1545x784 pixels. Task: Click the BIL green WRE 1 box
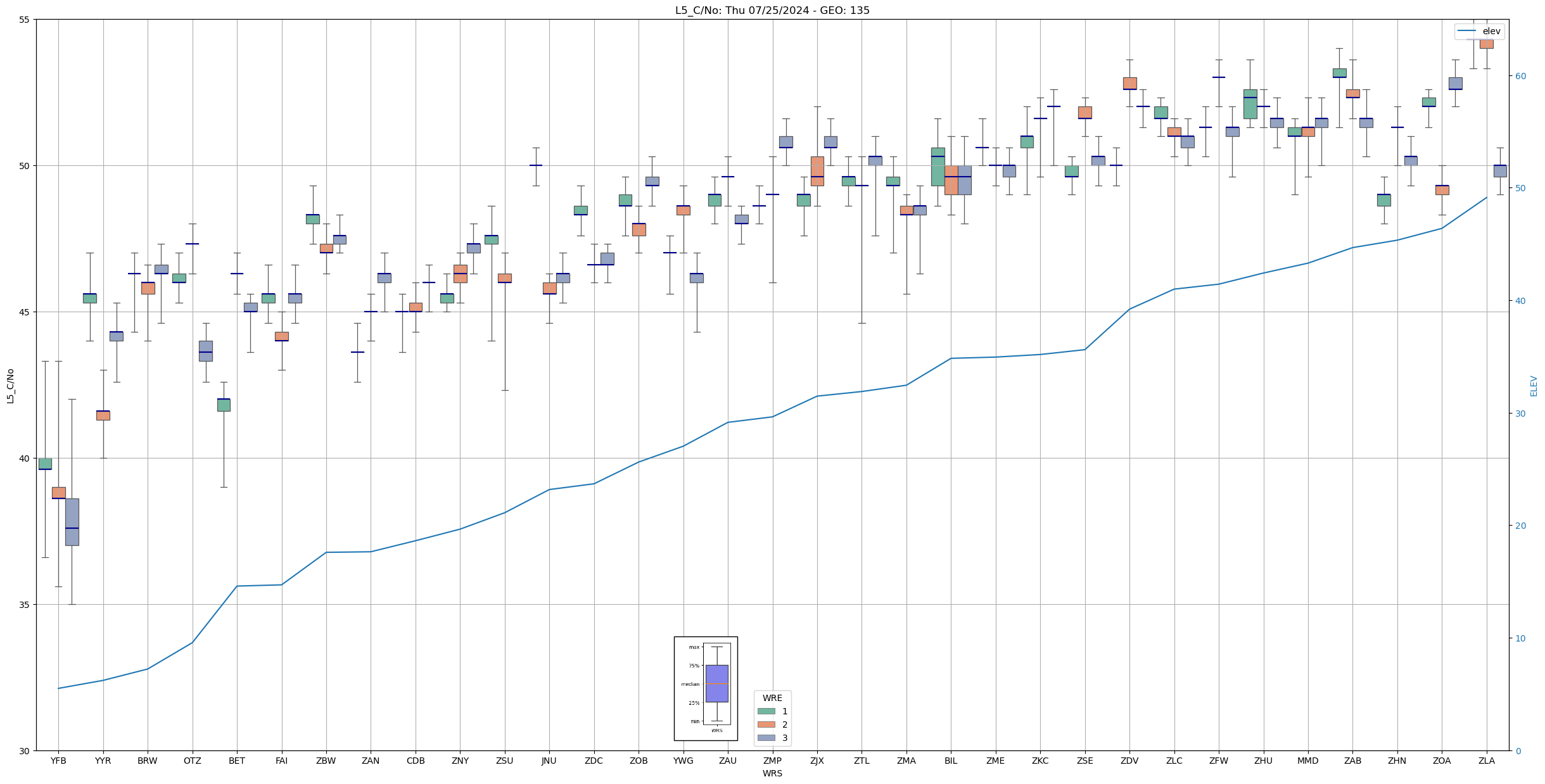(938, 167)
